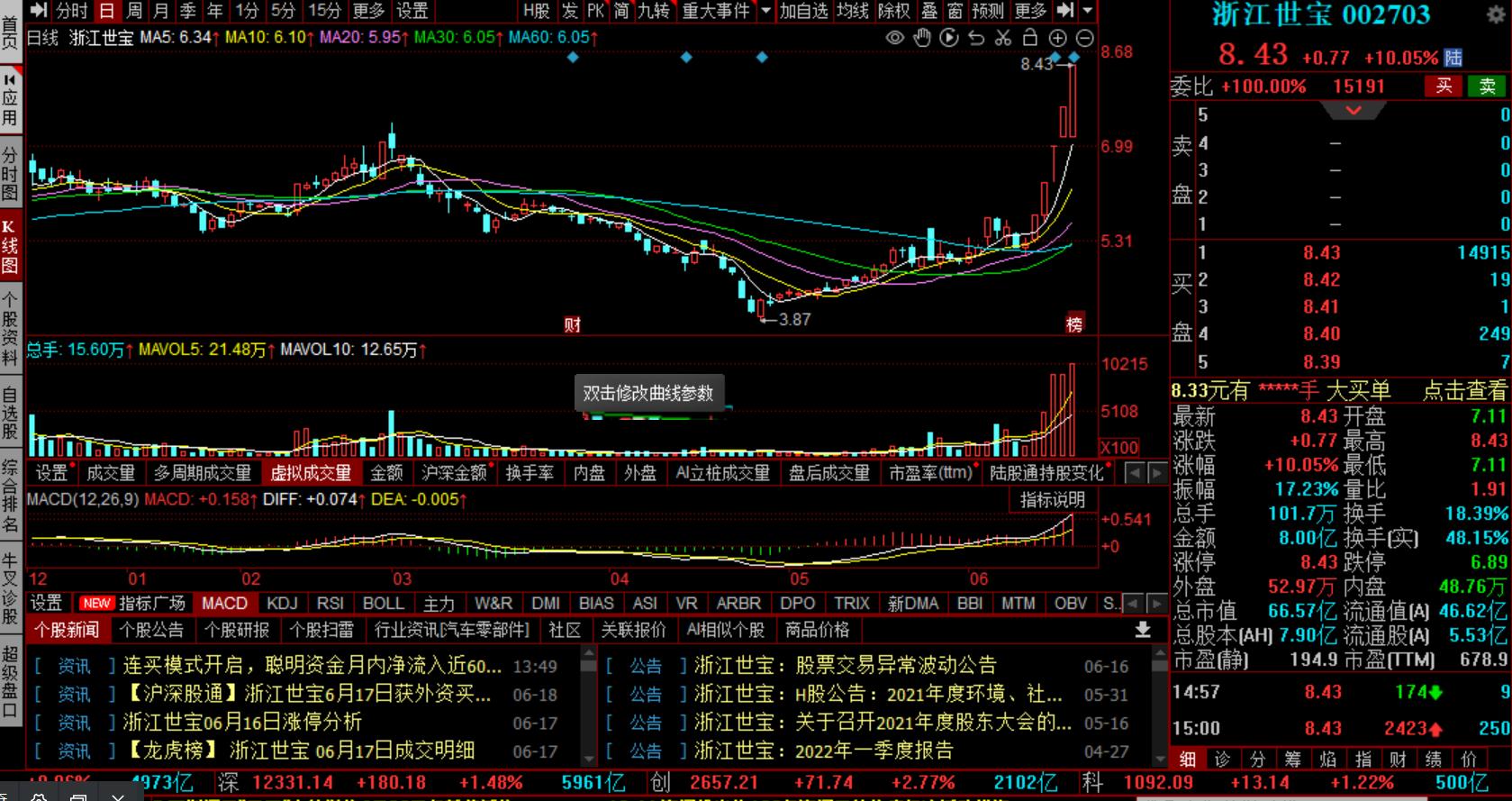Toggle the H股 quote view
Image resolution: width=1512 pixels, height=801 pixels.
[536, 11]
